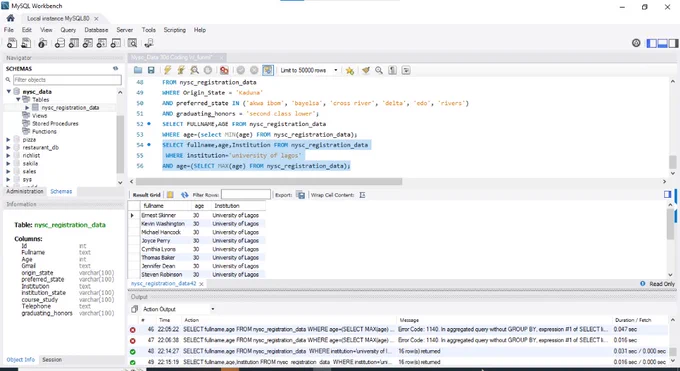680x371 pixels.
Task: Stop the query being executed
Action: tap(208, 70)
